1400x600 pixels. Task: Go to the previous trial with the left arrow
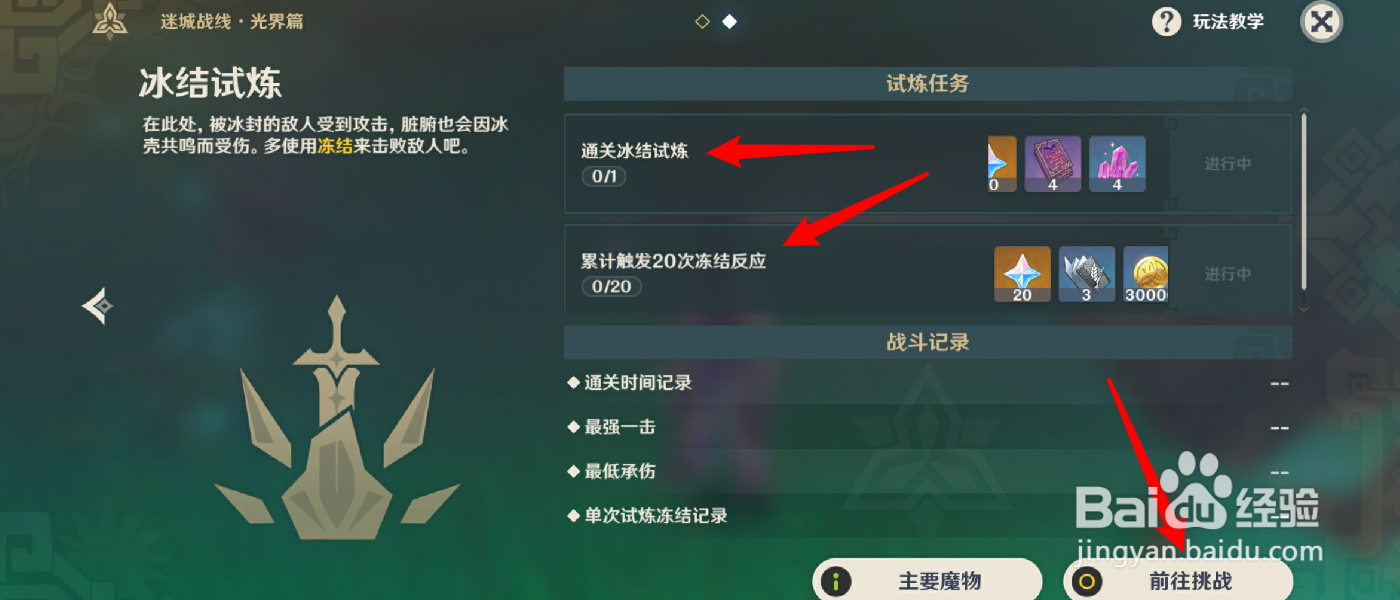(97, 306)
